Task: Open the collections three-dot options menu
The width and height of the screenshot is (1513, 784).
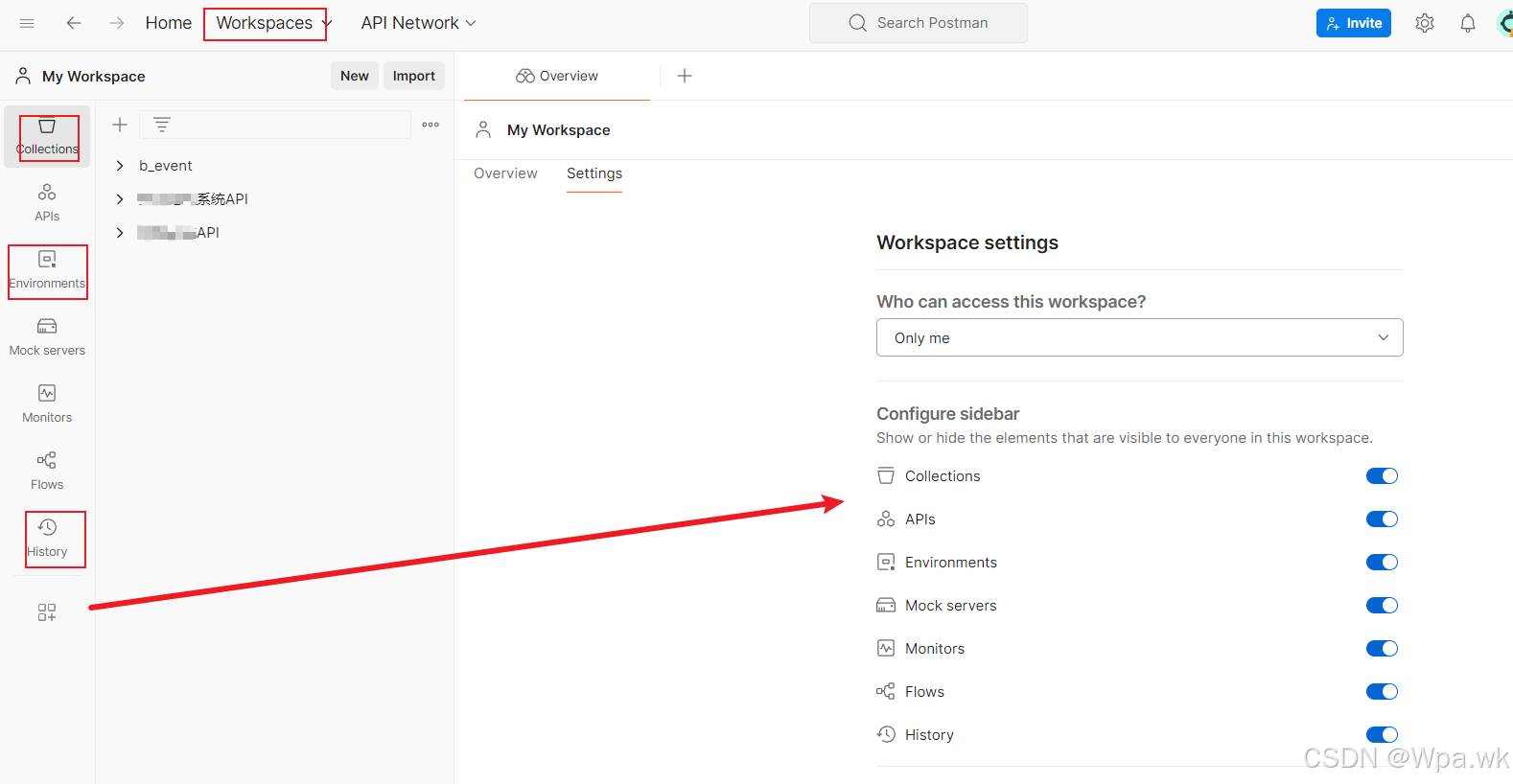Action: 431,125
